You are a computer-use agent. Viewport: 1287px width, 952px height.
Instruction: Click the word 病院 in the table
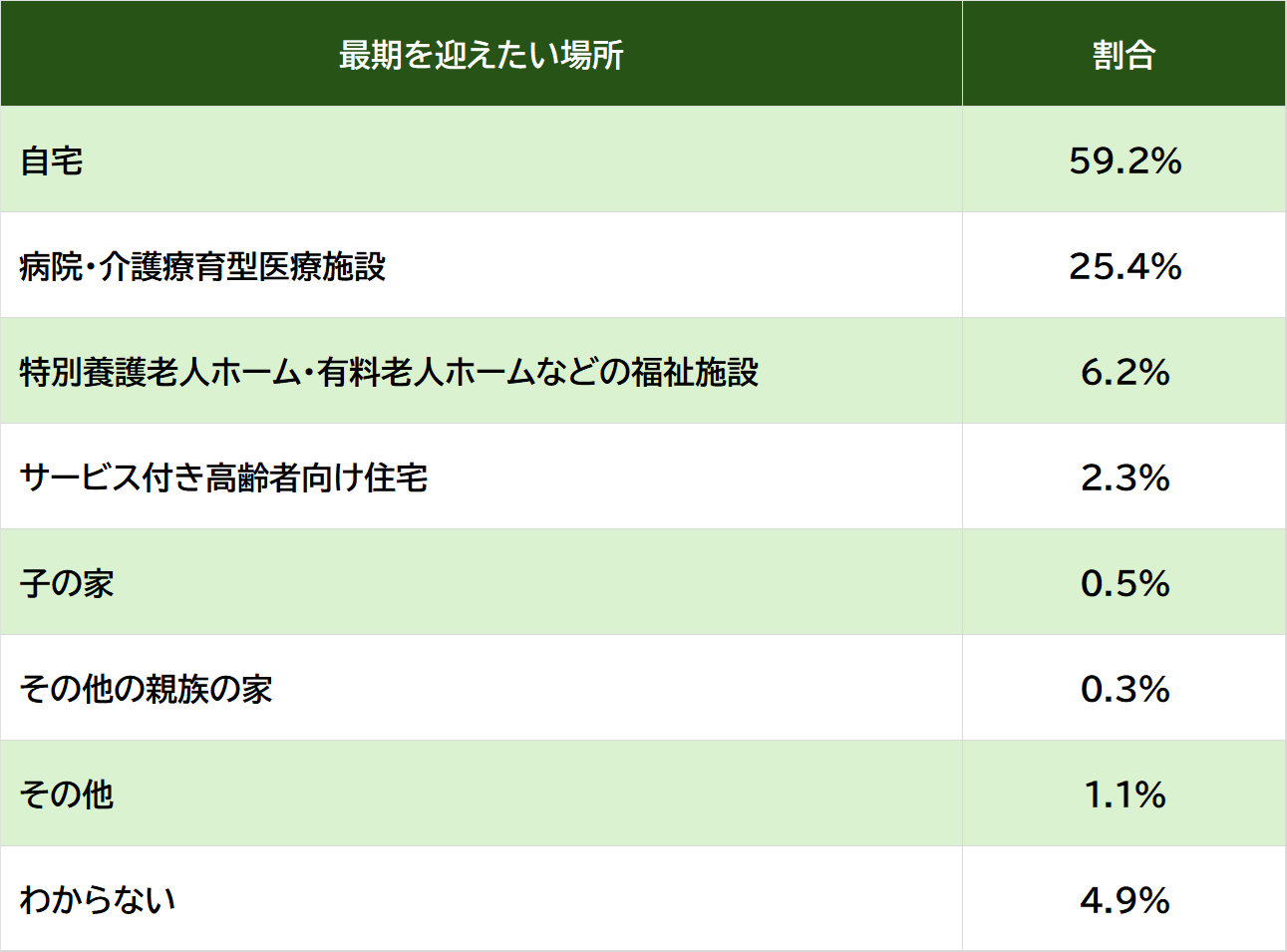click(x=51, y=266)
